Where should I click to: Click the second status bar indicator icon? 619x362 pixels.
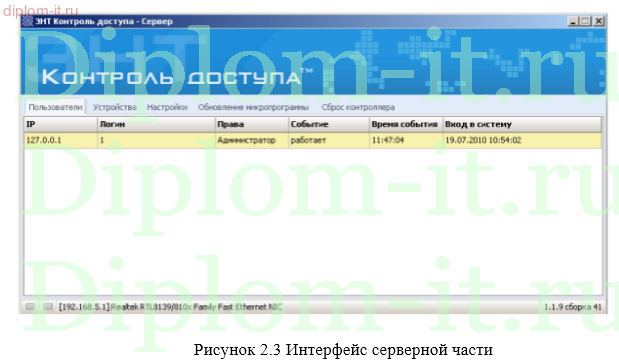coord(48,306)
